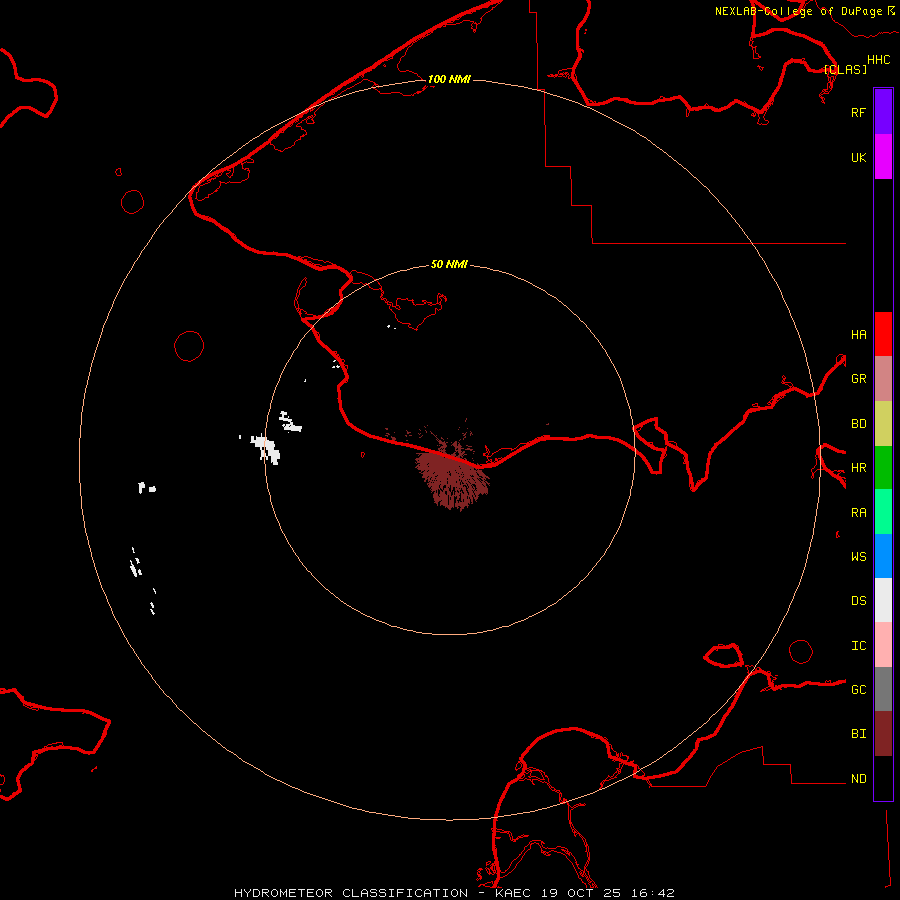Choose the blue WS legend swatch
The image size is (900, 900).
pos(883,556)
